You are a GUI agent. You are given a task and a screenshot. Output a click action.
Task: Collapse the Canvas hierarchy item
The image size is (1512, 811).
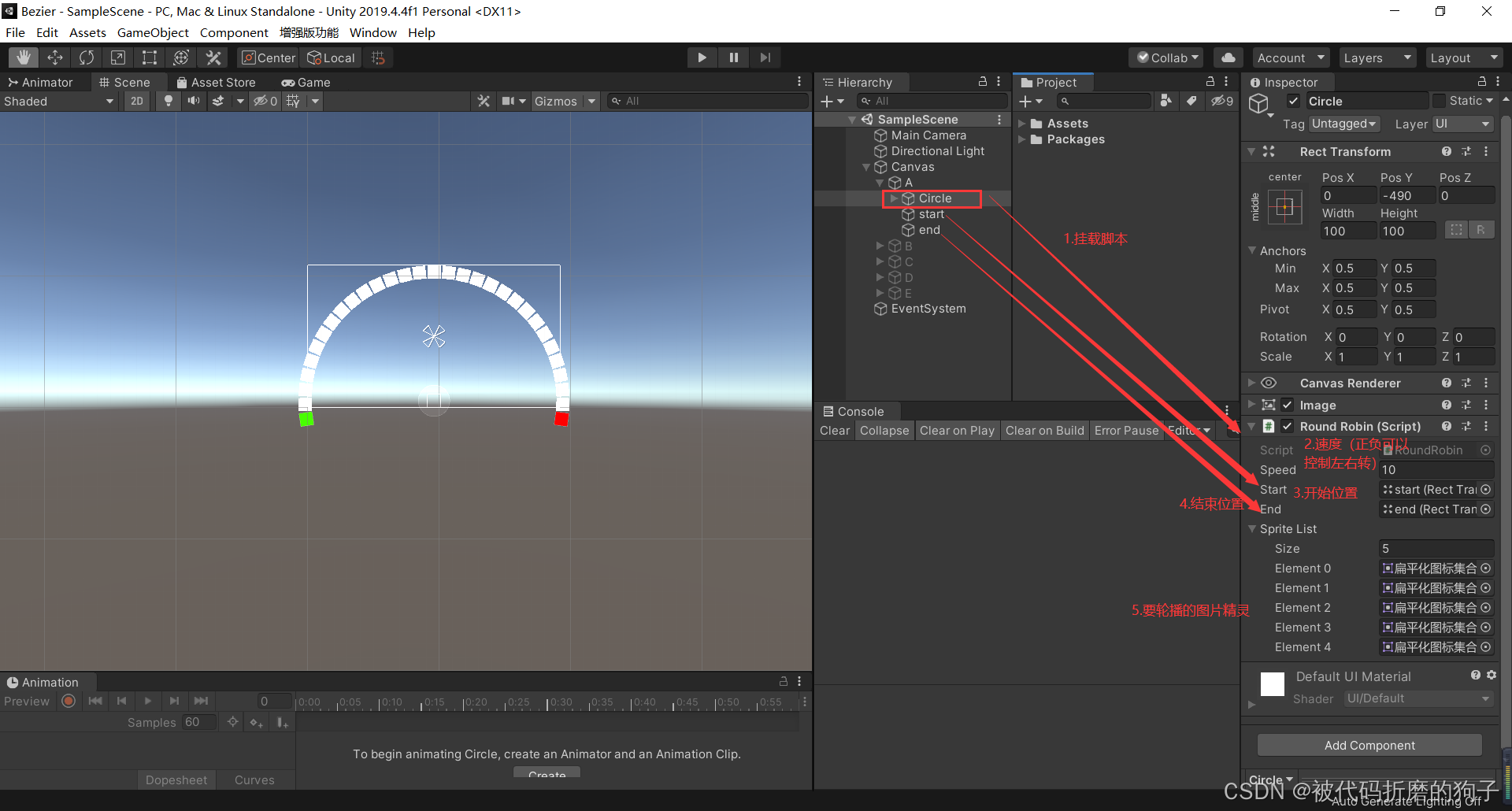[x=865, y=167]
